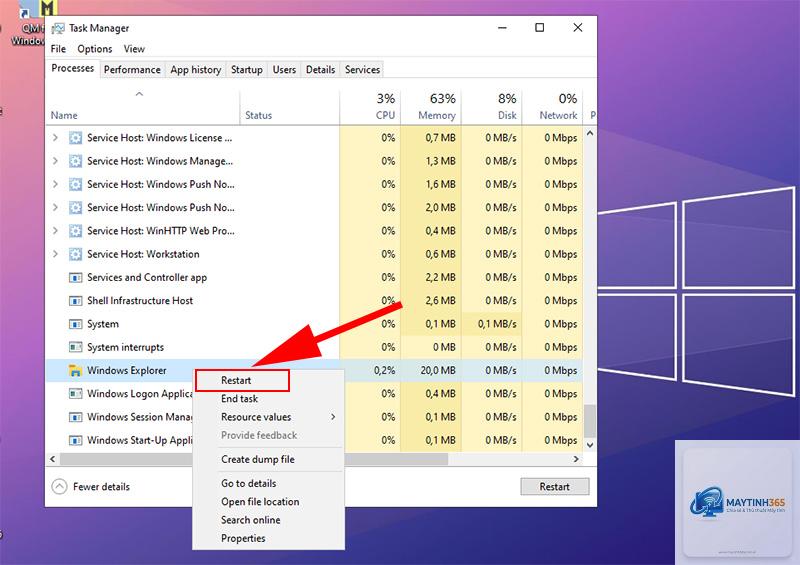This screenshot has width=800, height=565.
Task: Click the Windows Logon Application icon
Action: (x=76, y=394)
